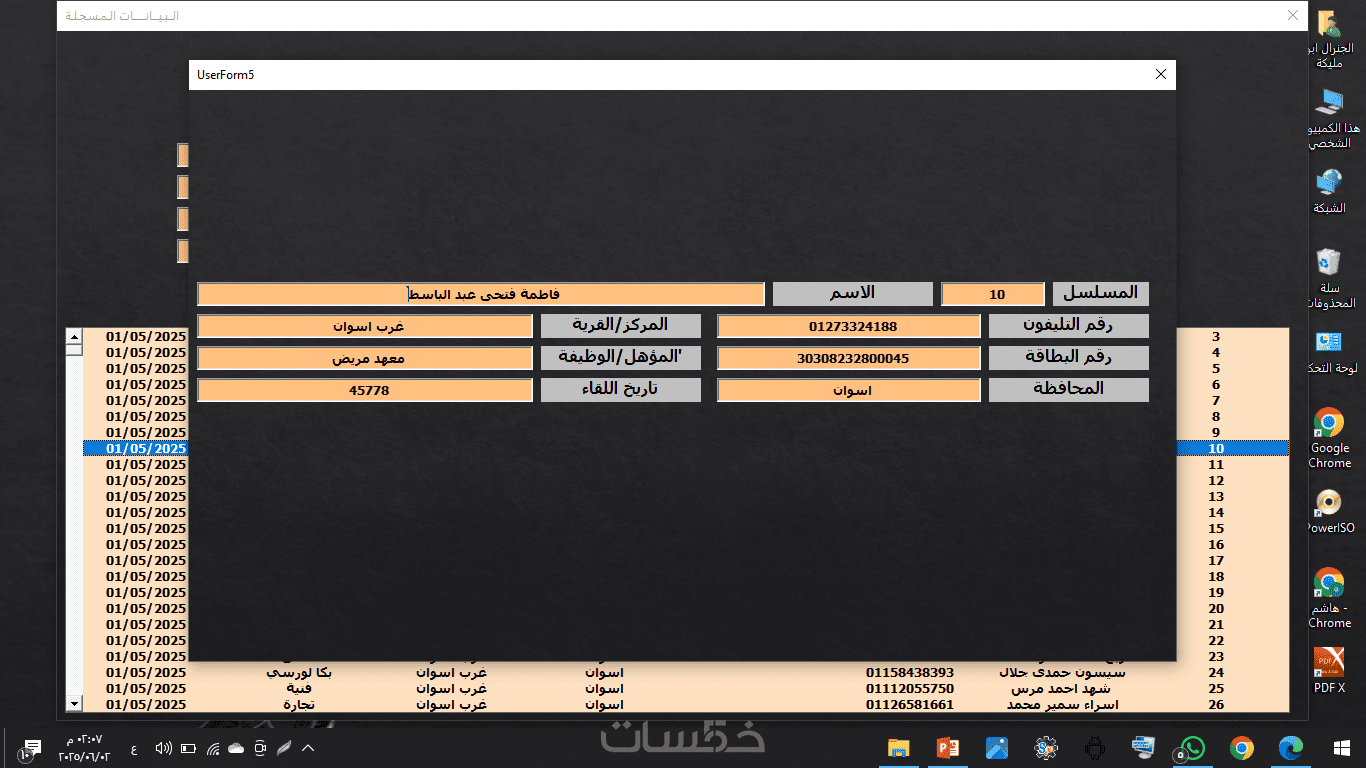Open the Windows Start menu

[1341, 747]
